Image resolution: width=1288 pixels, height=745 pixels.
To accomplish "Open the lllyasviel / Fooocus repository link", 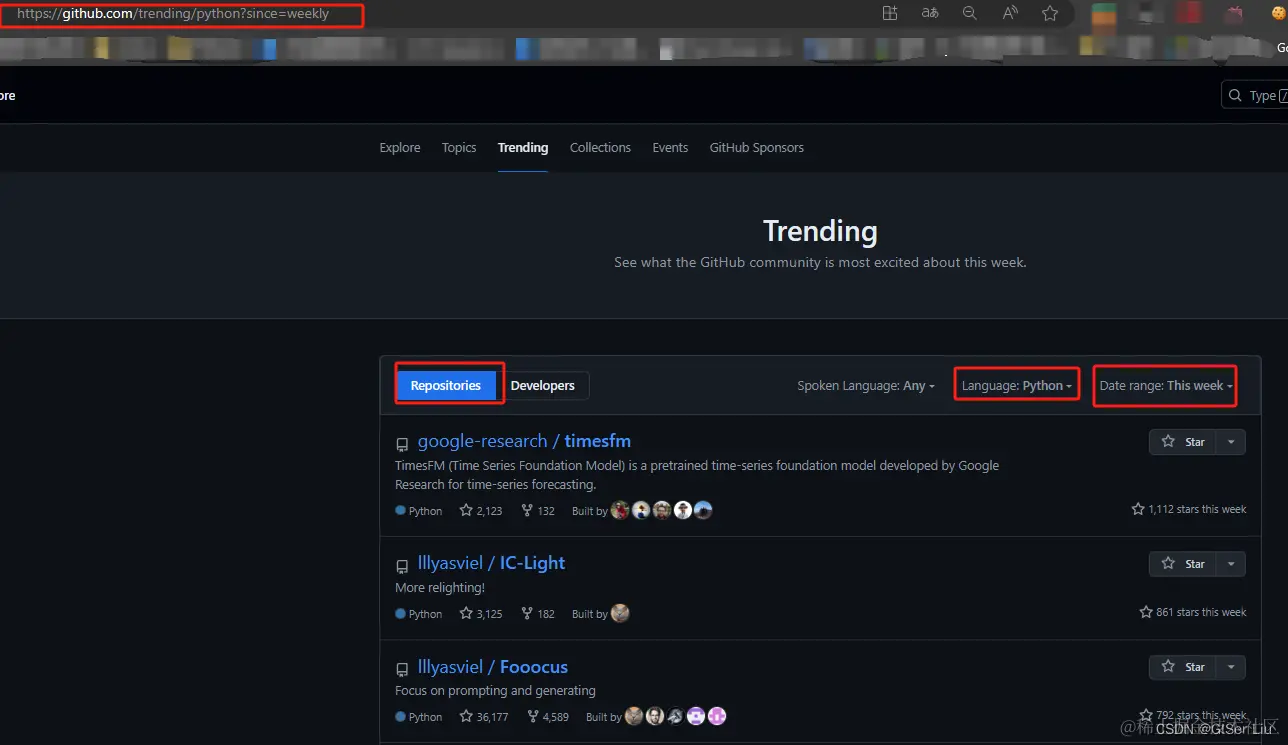I will 492,667.
